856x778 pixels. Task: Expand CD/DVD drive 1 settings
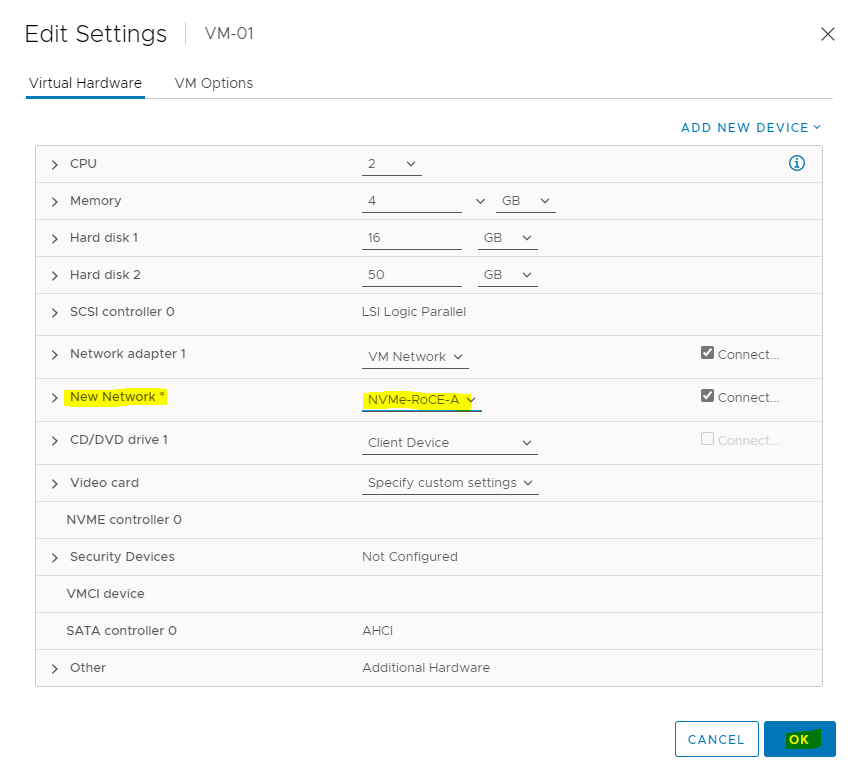pyautogui.click(x=54, y=441)
